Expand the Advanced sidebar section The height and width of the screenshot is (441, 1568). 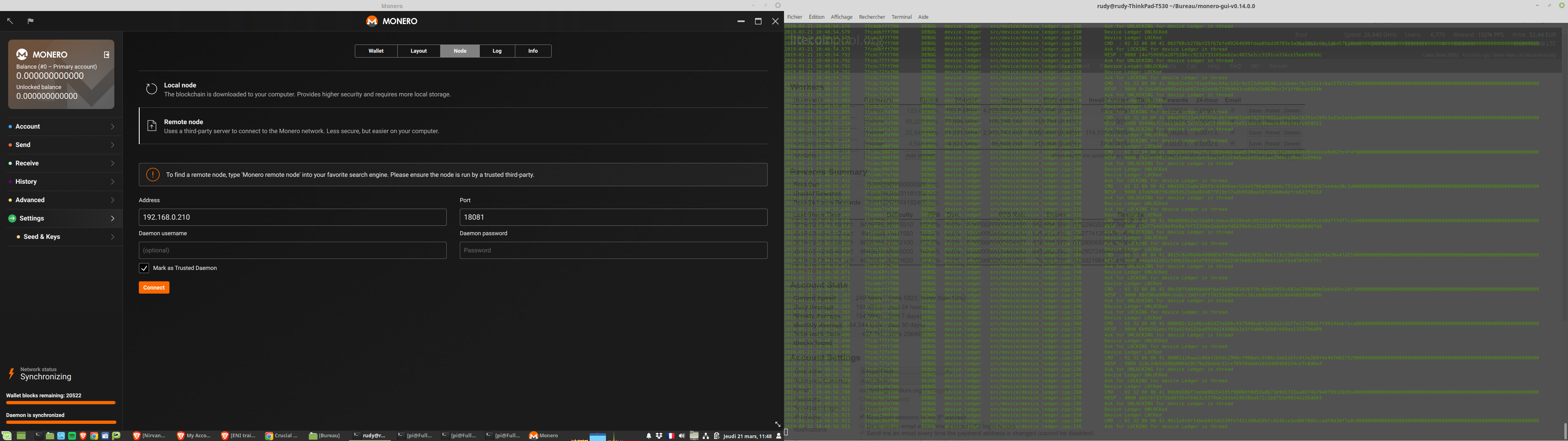coord(62,200)
